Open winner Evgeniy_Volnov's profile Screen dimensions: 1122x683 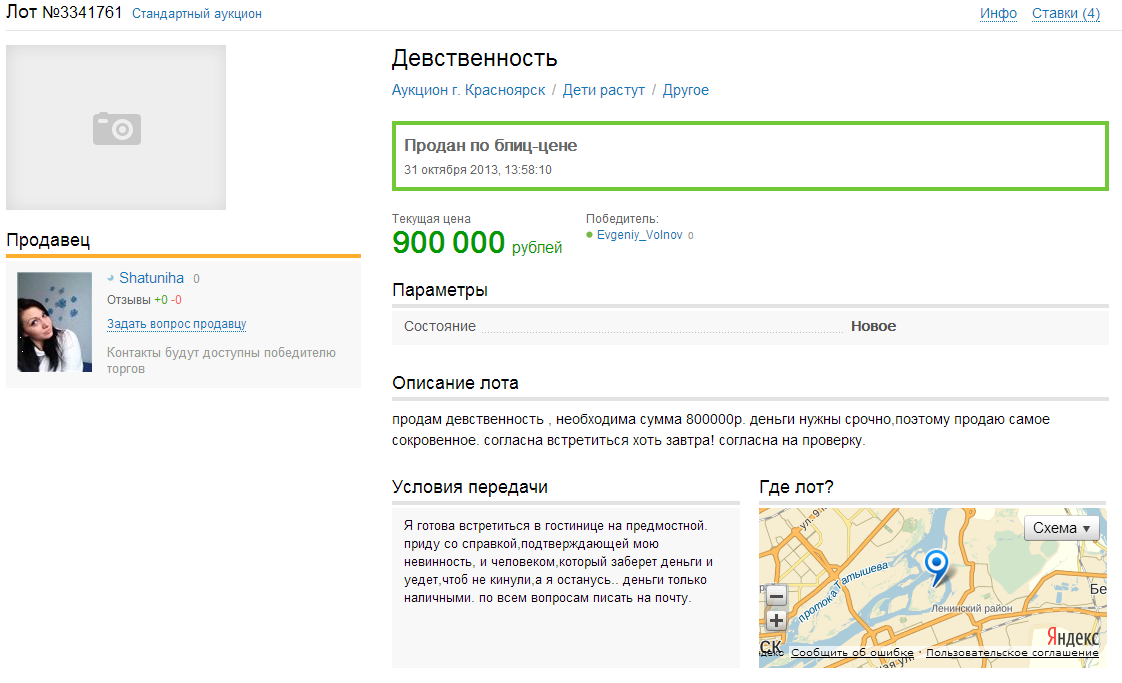coord(639,235)
